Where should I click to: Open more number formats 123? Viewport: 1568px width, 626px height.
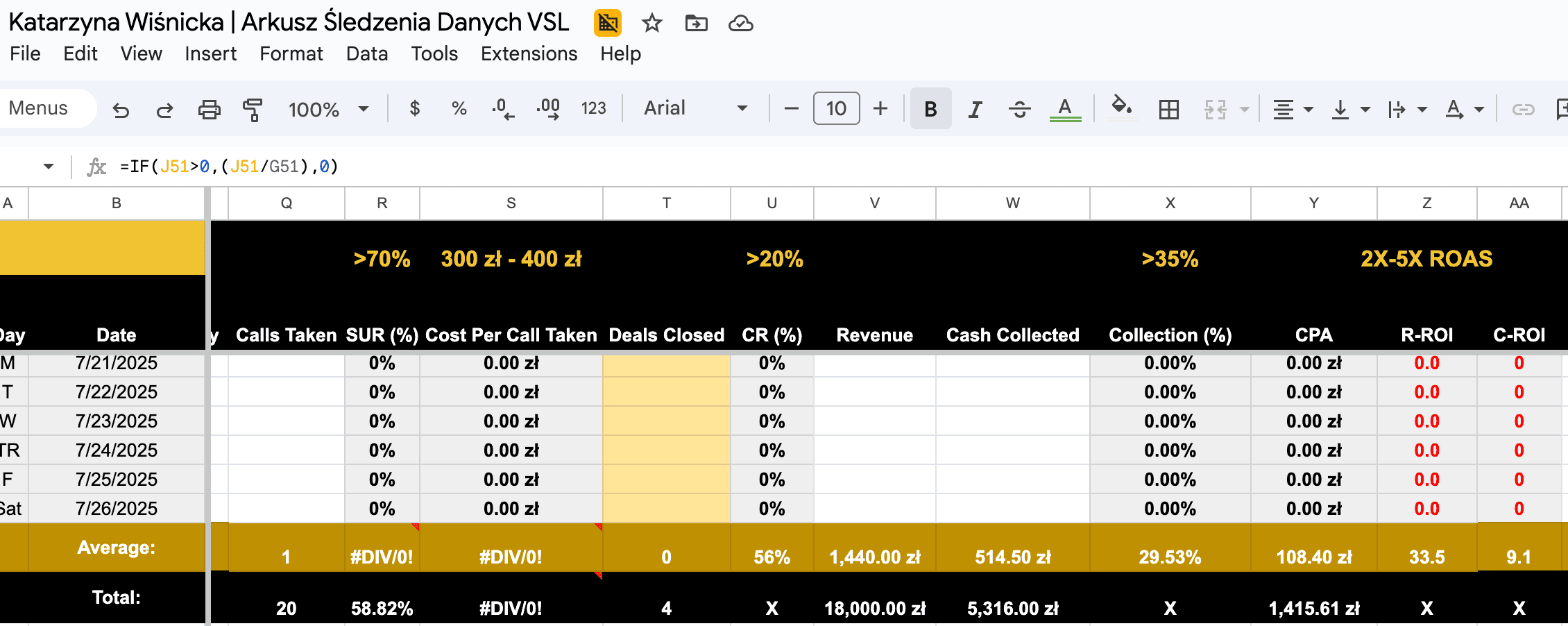point(593,108)
